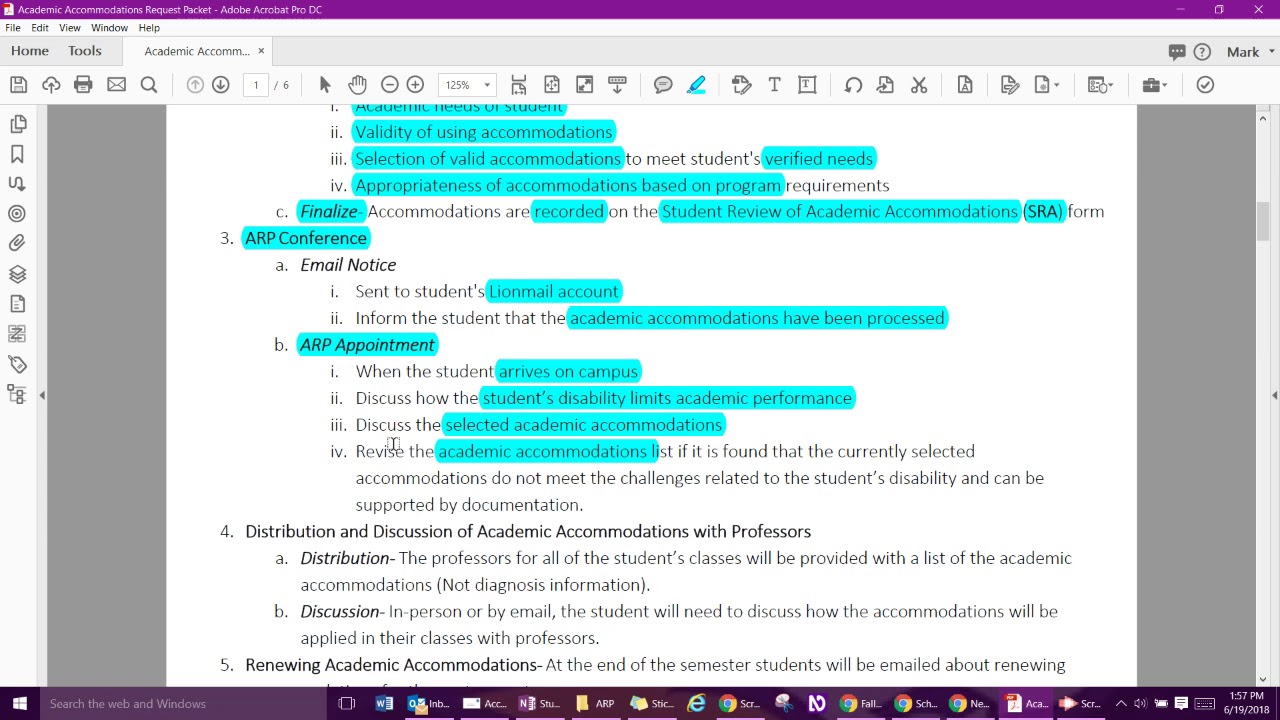Click the Fit one full page icon
Viewport: 1280px width, 720px height.
pos(551,85)
